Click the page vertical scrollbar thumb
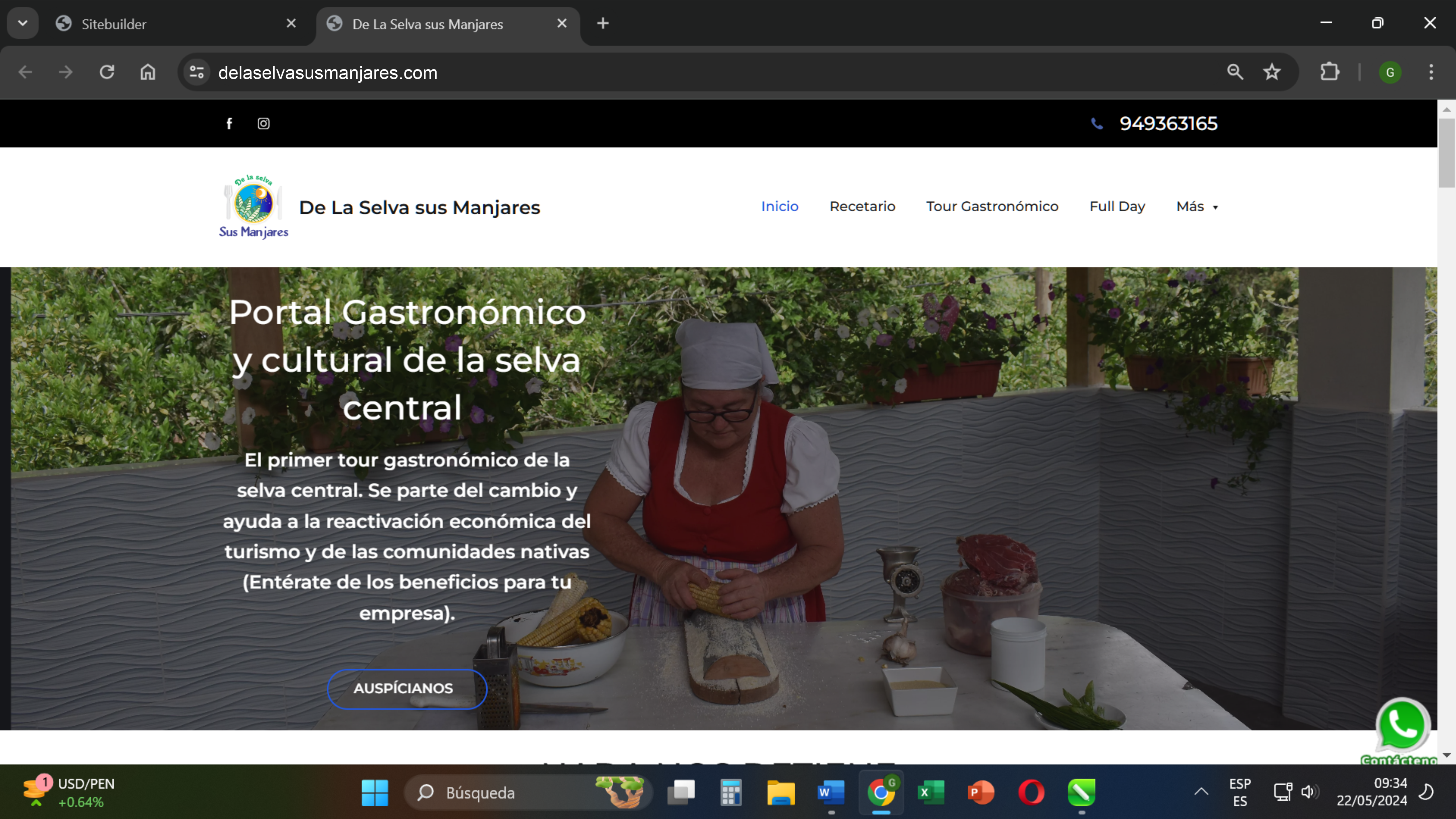This screenshot has height=819, width=1456. click(1446, 153)
